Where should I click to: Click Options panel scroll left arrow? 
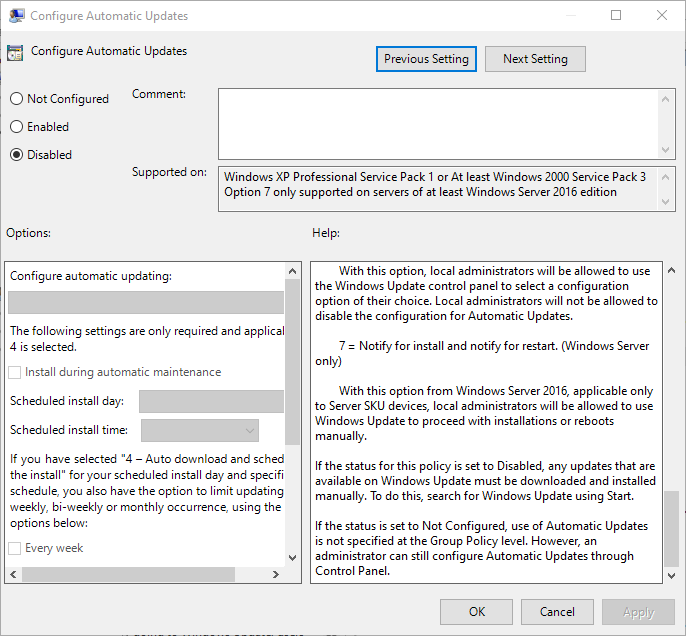[14, 574]
